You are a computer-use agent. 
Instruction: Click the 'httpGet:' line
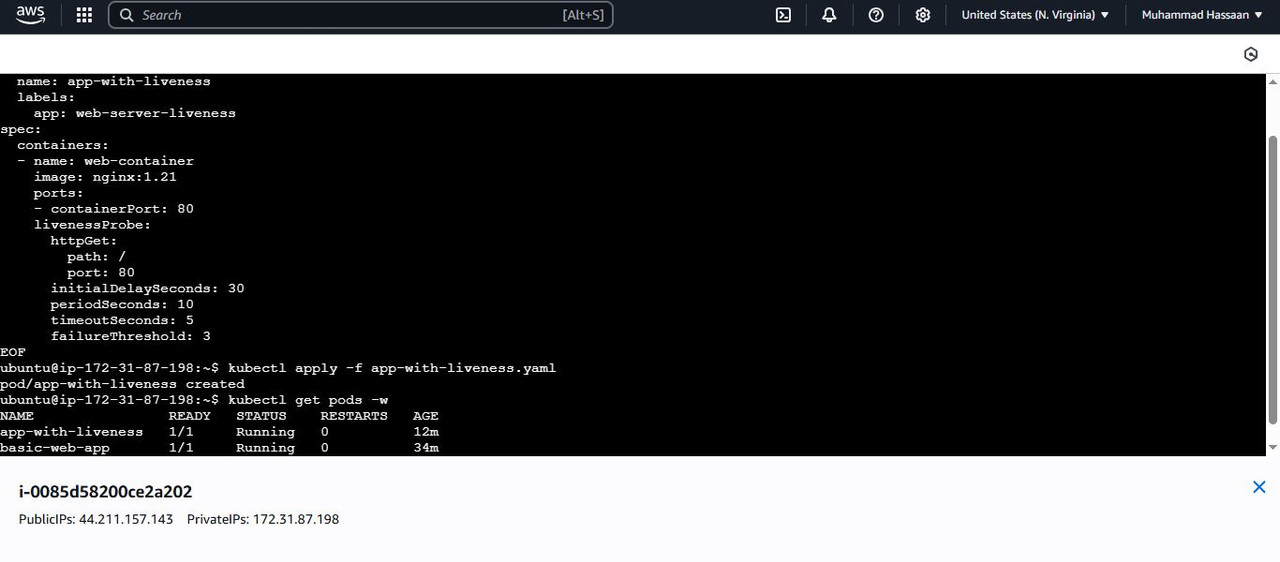[84, 241]
